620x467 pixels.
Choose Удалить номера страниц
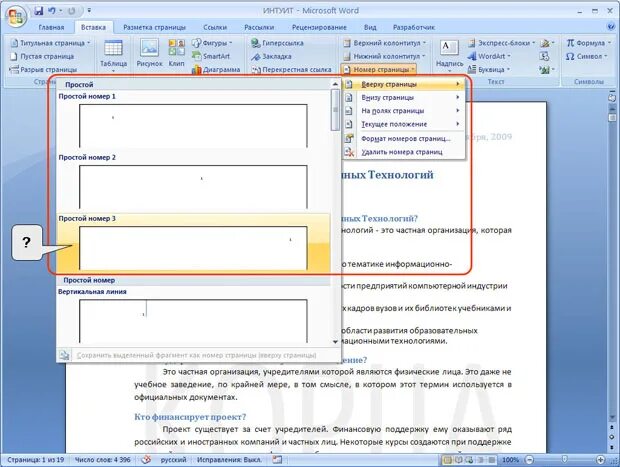coord(403,152)
